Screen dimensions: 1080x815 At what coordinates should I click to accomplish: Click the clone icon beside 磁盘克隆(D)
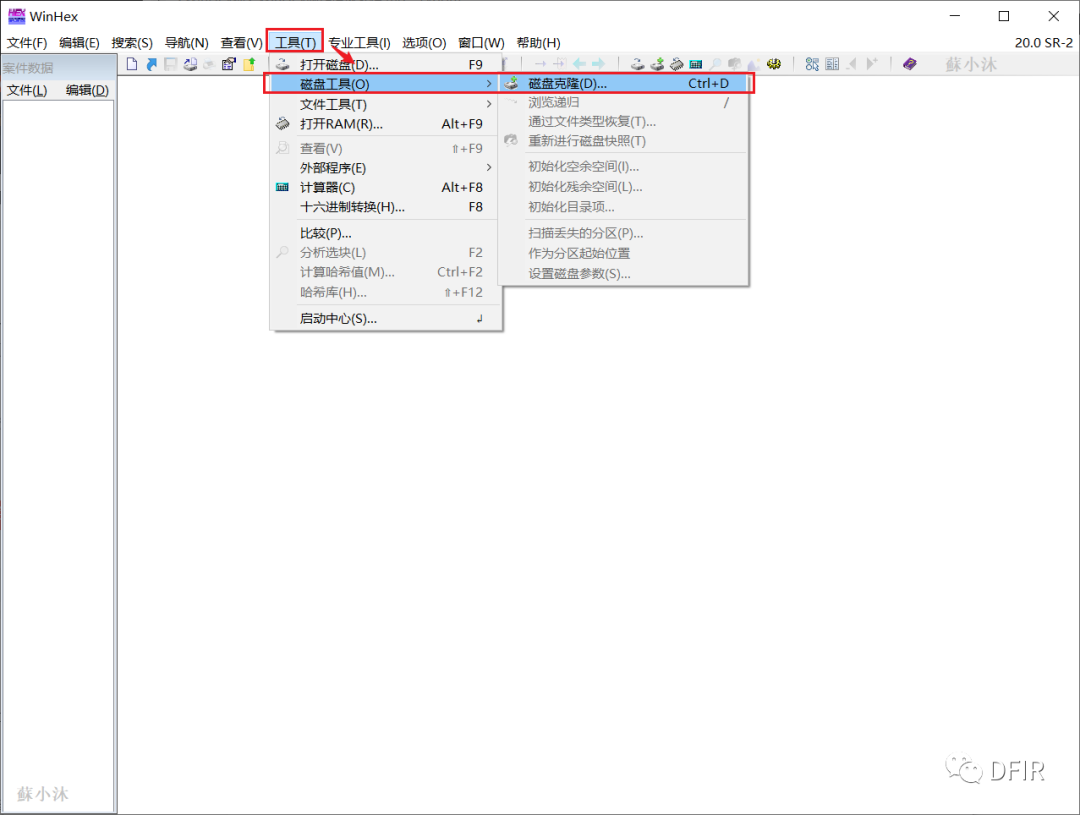[x=511, y=83]
